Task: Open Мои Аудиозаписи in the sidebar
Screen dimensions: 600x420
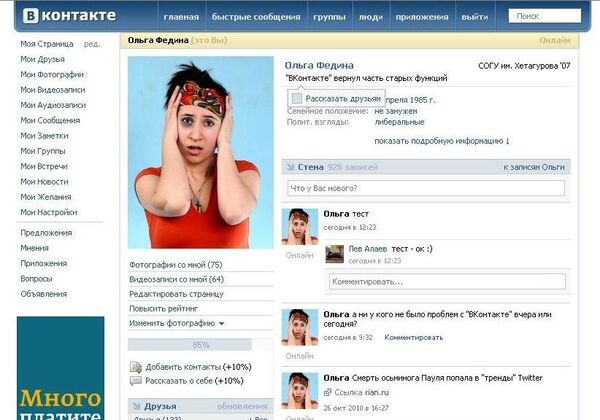Action: click(x=53, y=105)
